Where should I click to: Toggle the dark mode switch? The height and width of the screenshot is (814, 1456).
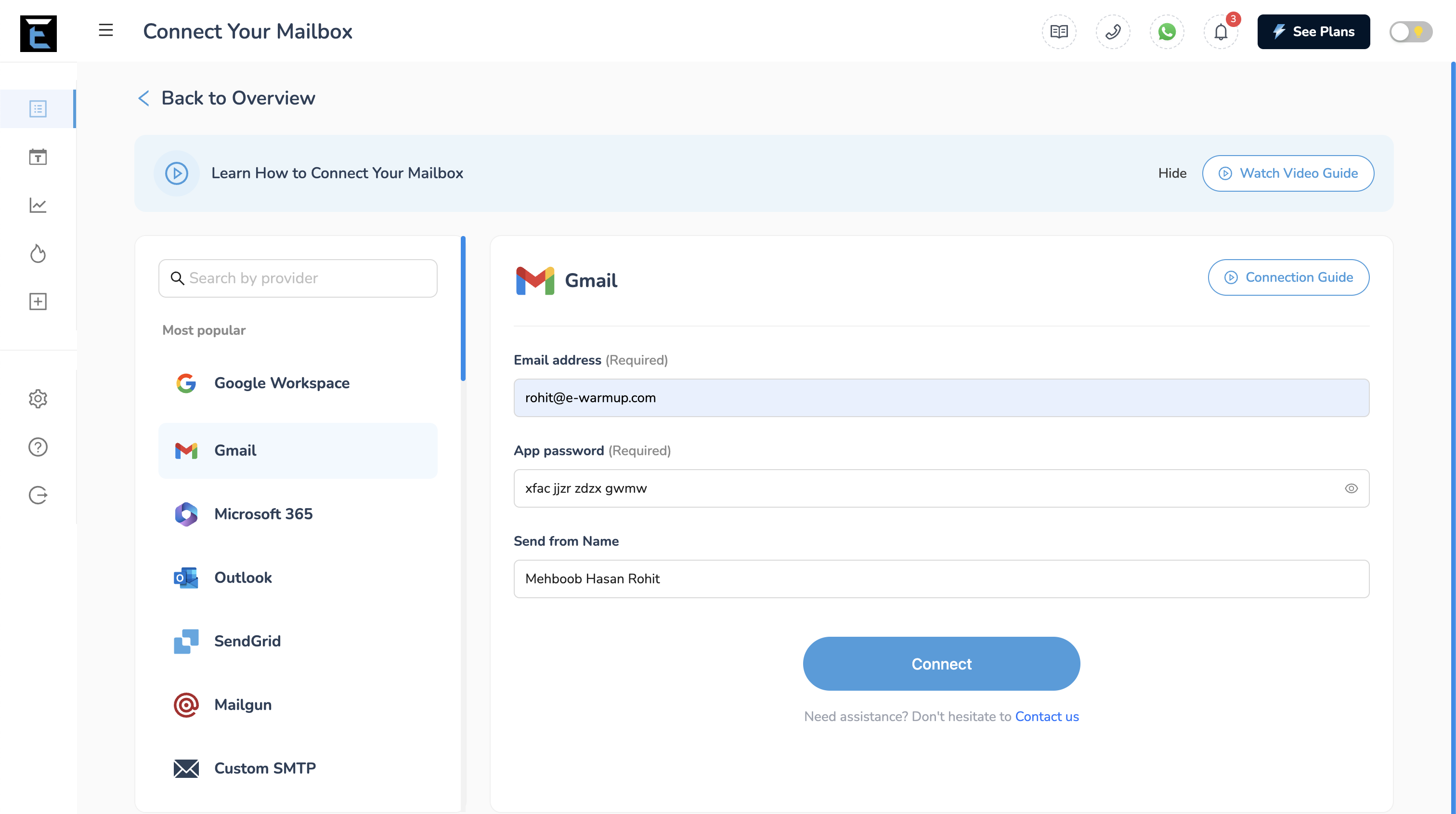point(1410,32)
